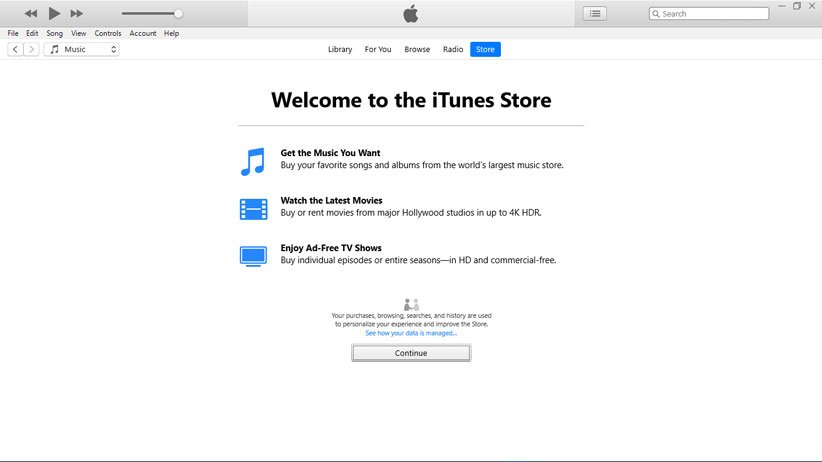Click the TV shows screen icon

(253, 256)
